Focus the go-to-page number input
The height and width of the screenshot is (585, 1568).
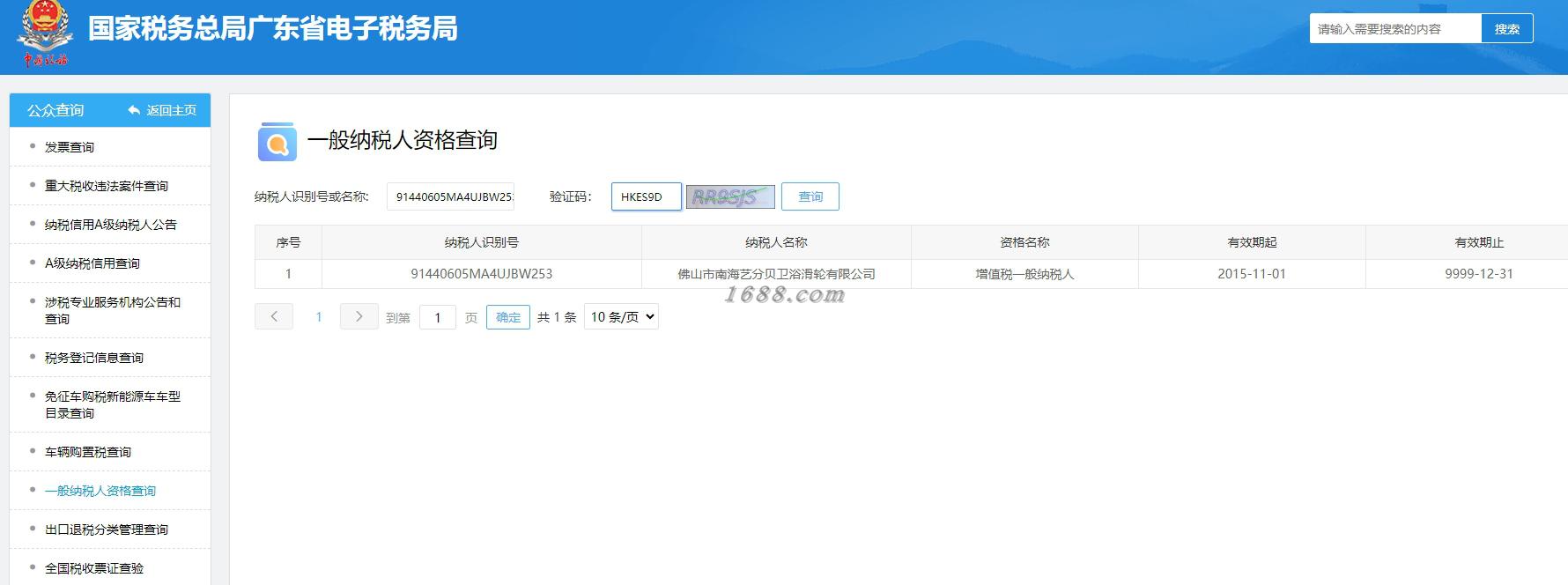(438, 317)
